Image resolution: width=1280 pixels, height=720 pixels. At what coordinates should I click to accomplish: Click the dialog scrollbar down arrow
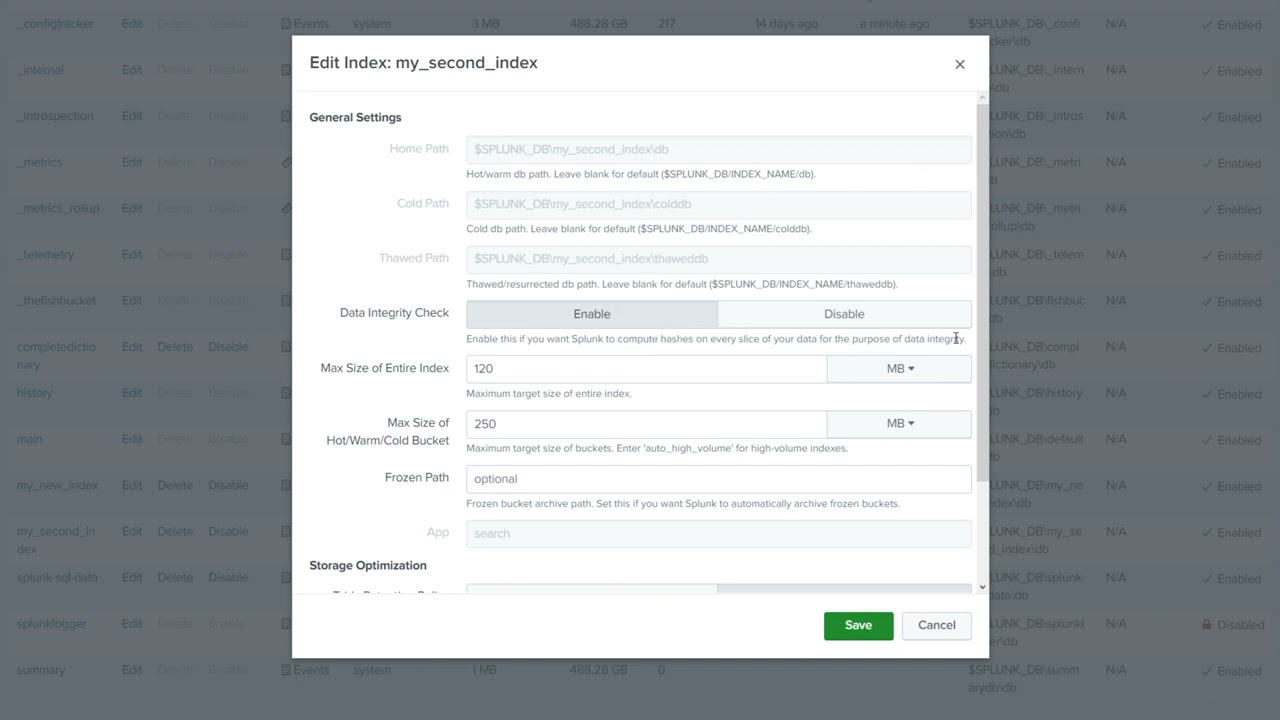982,587
